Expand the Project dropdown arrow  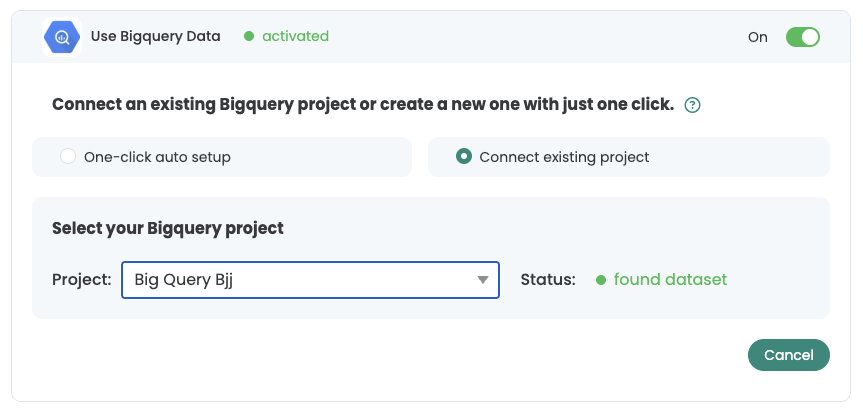(x=483, y=280)
